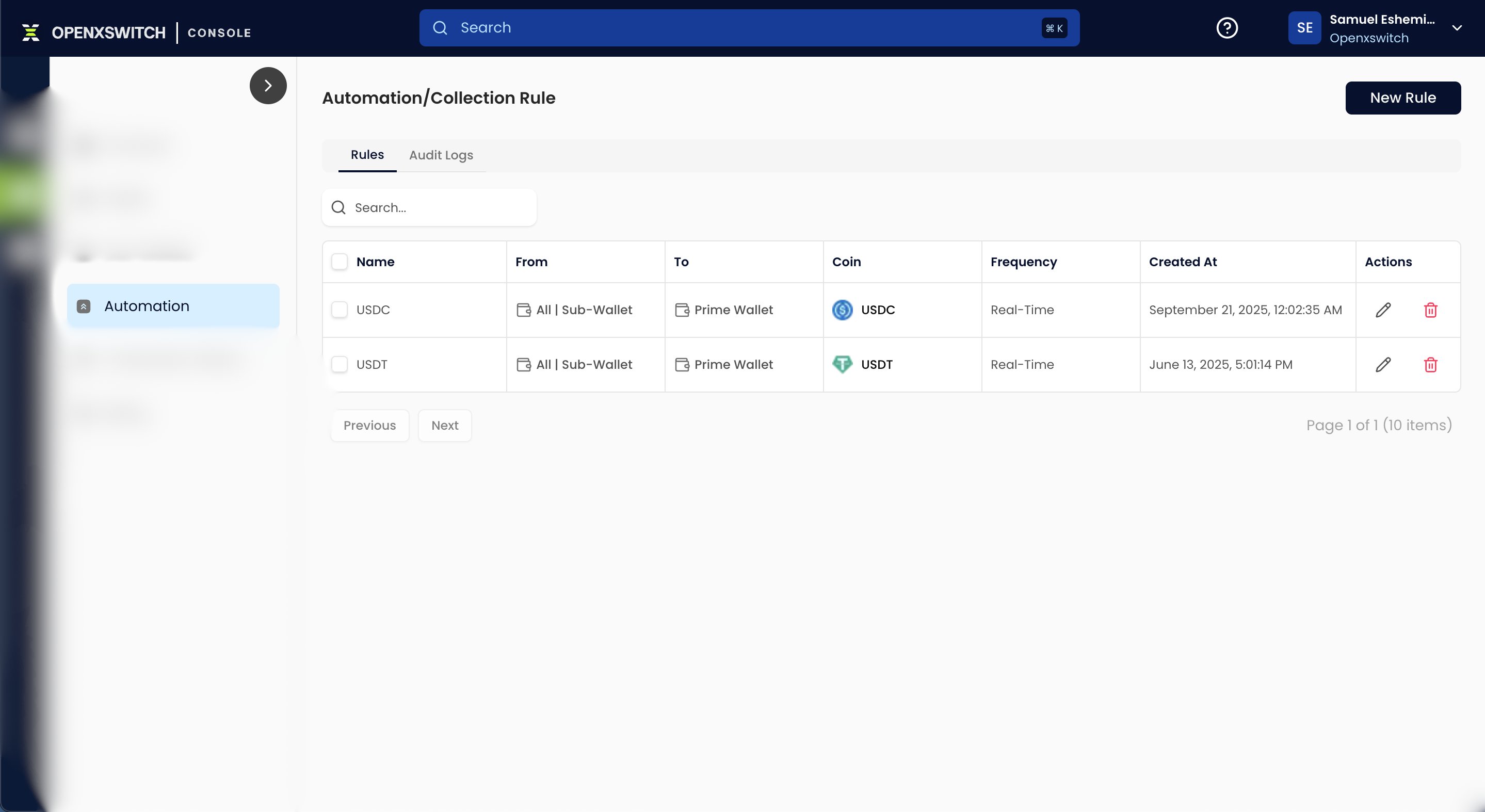Click the USDT Tether coin logo

[x=842, y=364]
